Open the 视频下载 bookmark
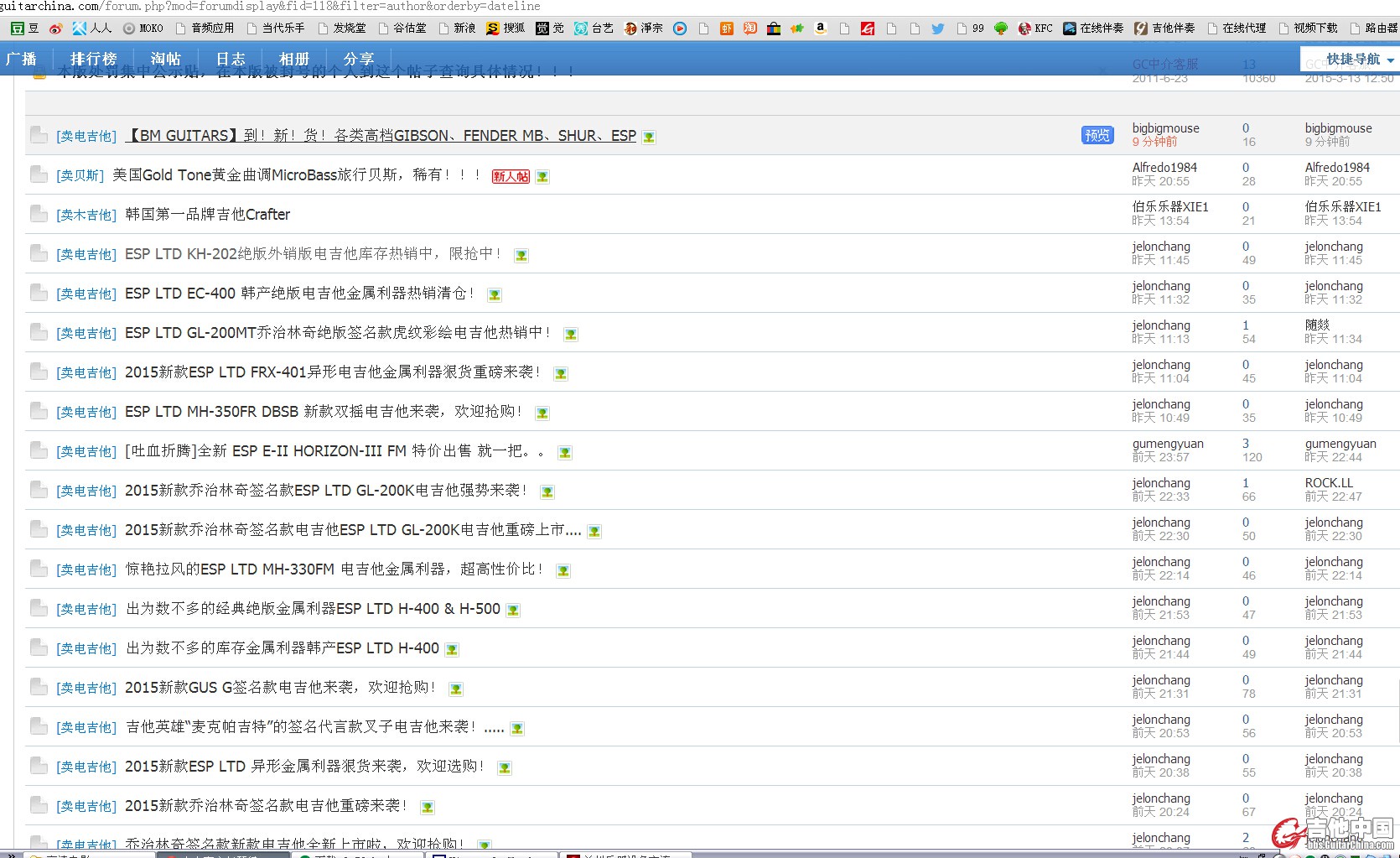 [1308, 29]
